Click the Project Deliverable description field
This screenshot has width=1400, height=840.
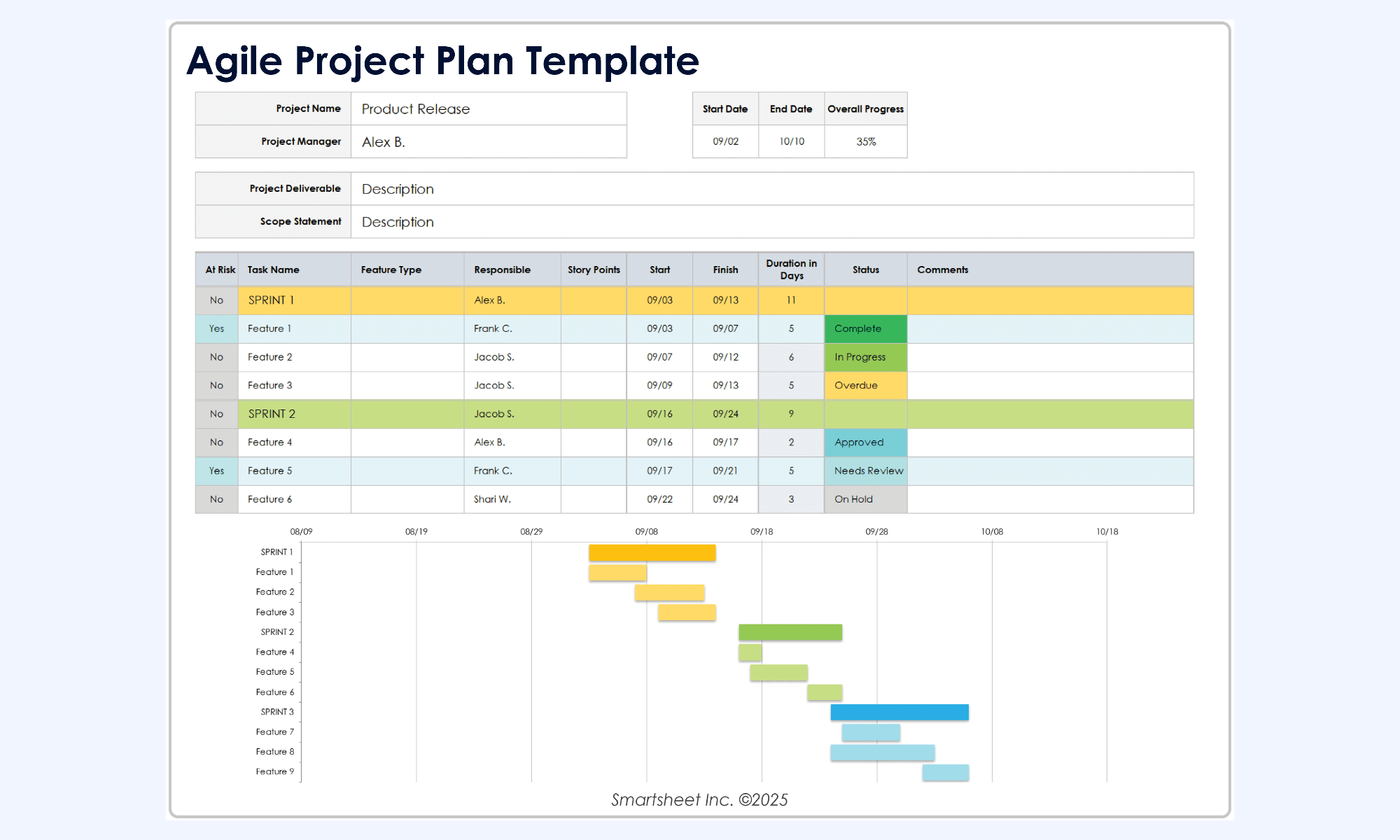pos(772,189)
